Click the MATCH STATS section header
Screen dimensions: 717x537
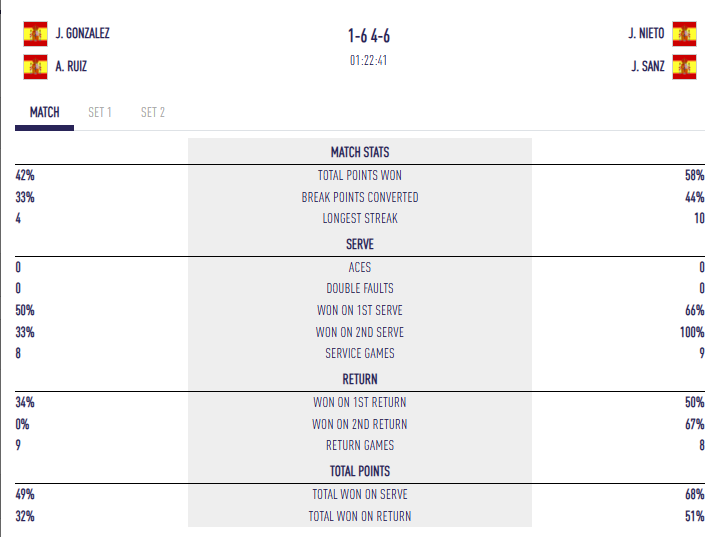point(360,152)
